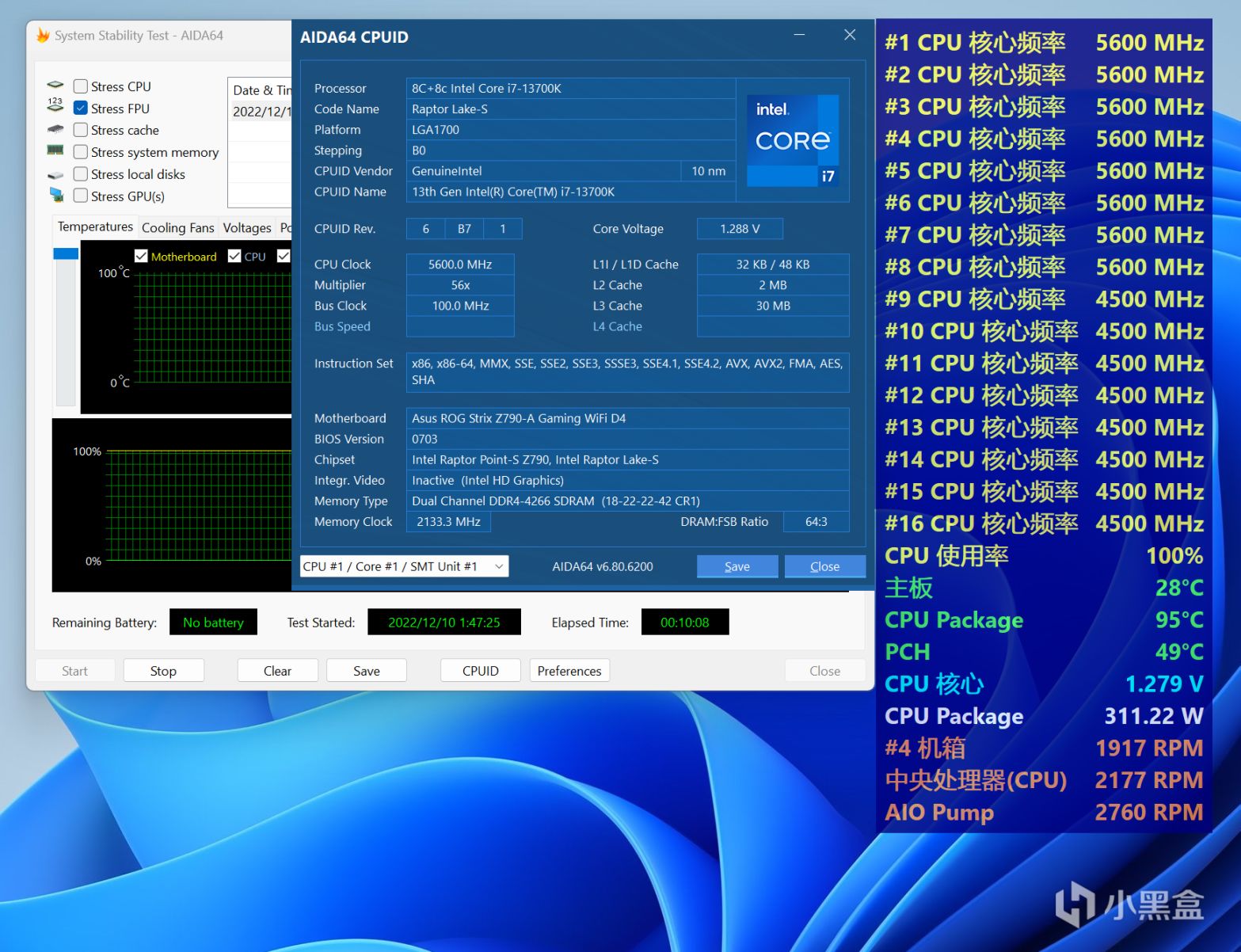Stop the stability test
The image size is (1241, 952).
pyautogui.click(x=163, y=671)
